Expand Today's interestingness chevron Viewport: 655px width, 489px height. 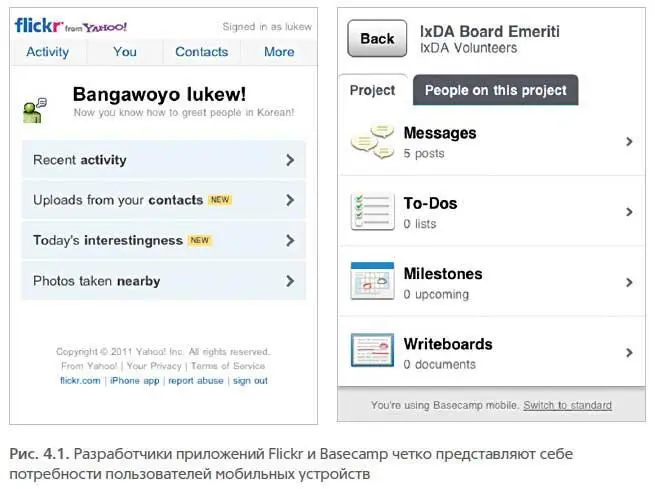(290, 241)
